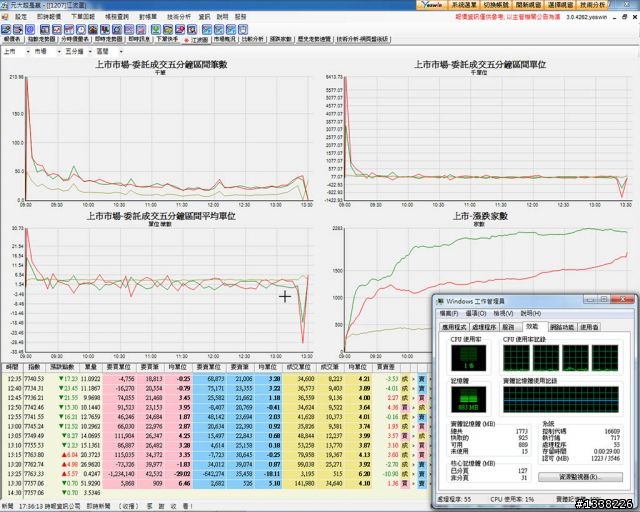
Task: Click the Task Manager title bar icon
Action: [x=440, y=301]
